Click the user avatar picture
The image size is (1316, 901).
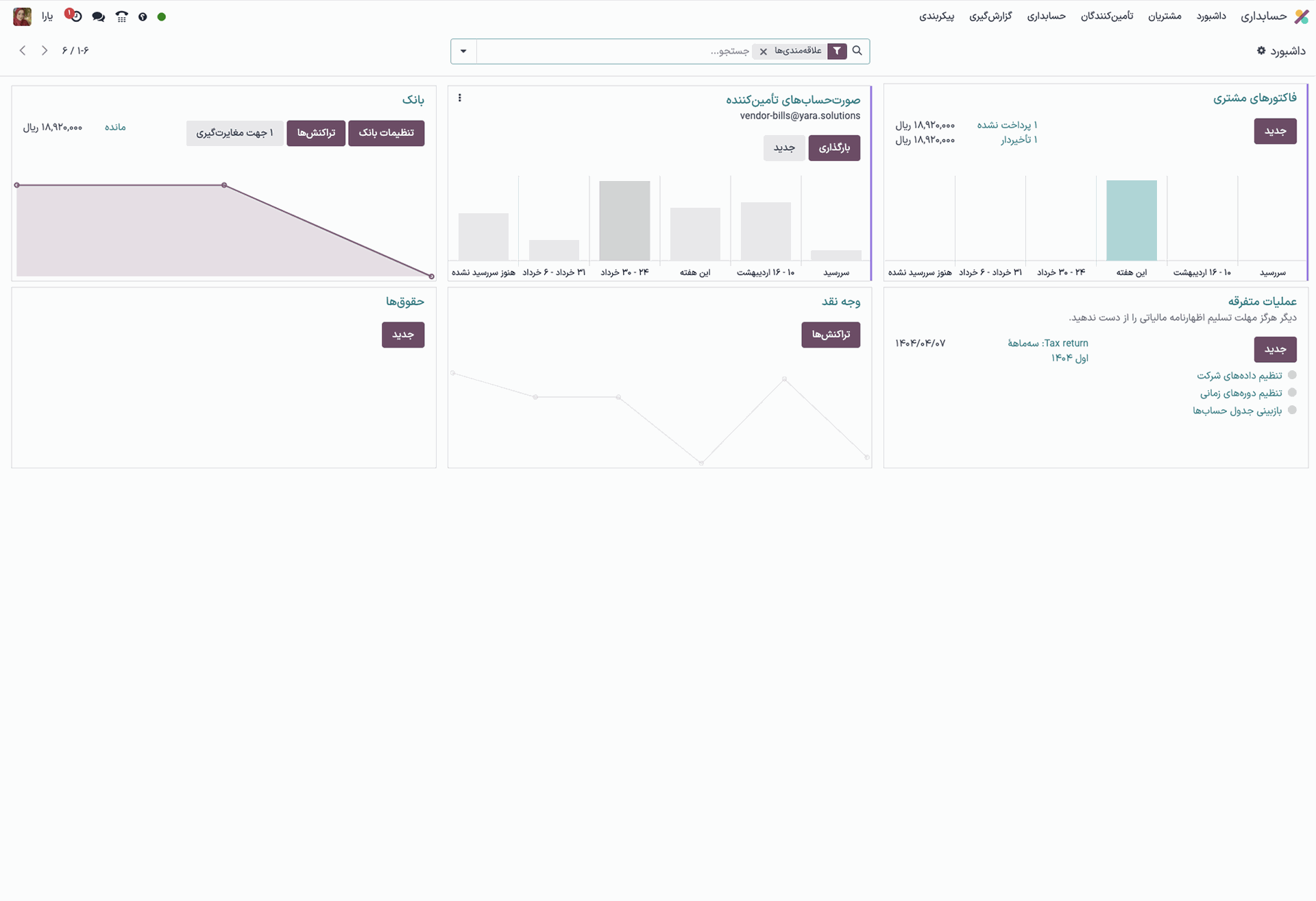(x=22, y=16)
